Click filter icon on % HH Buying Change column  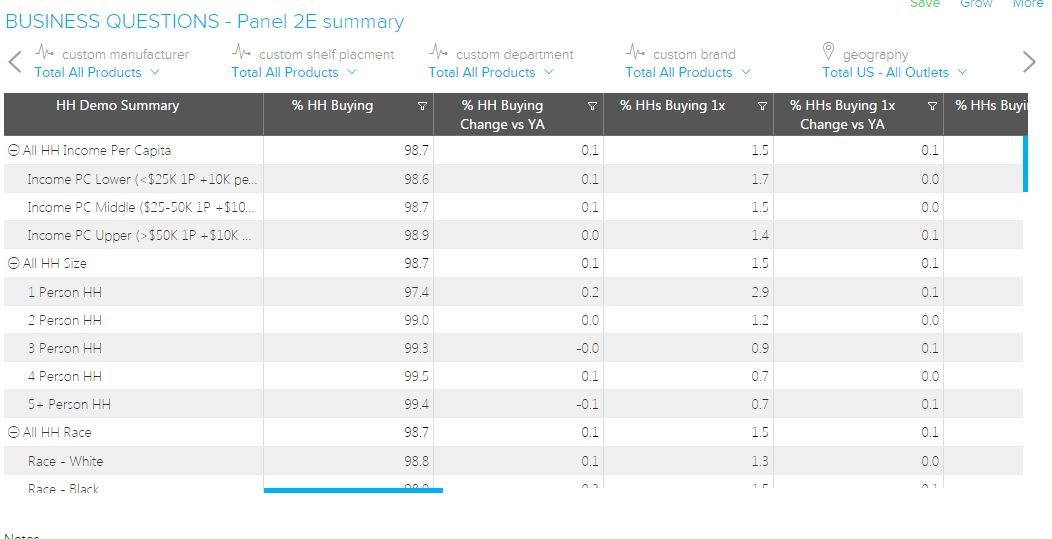point(592,106)
